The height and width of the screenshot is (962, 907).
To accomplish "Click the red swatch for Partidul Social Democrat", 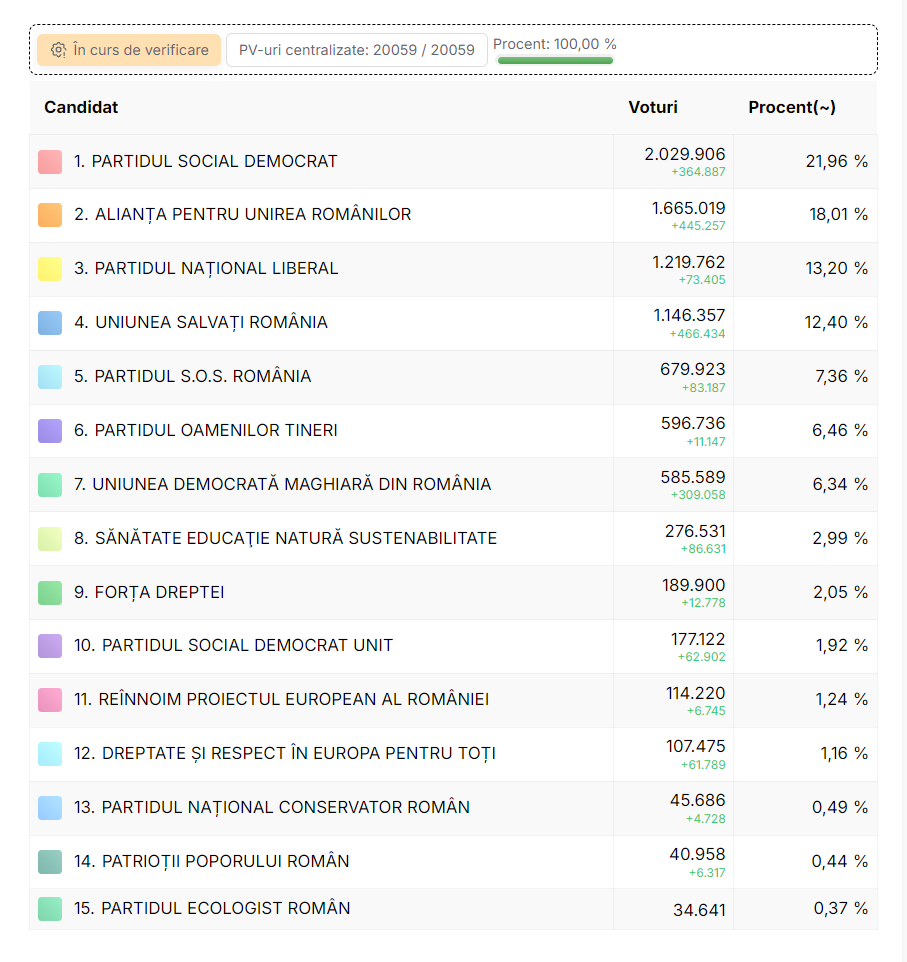I will point(50,161).
